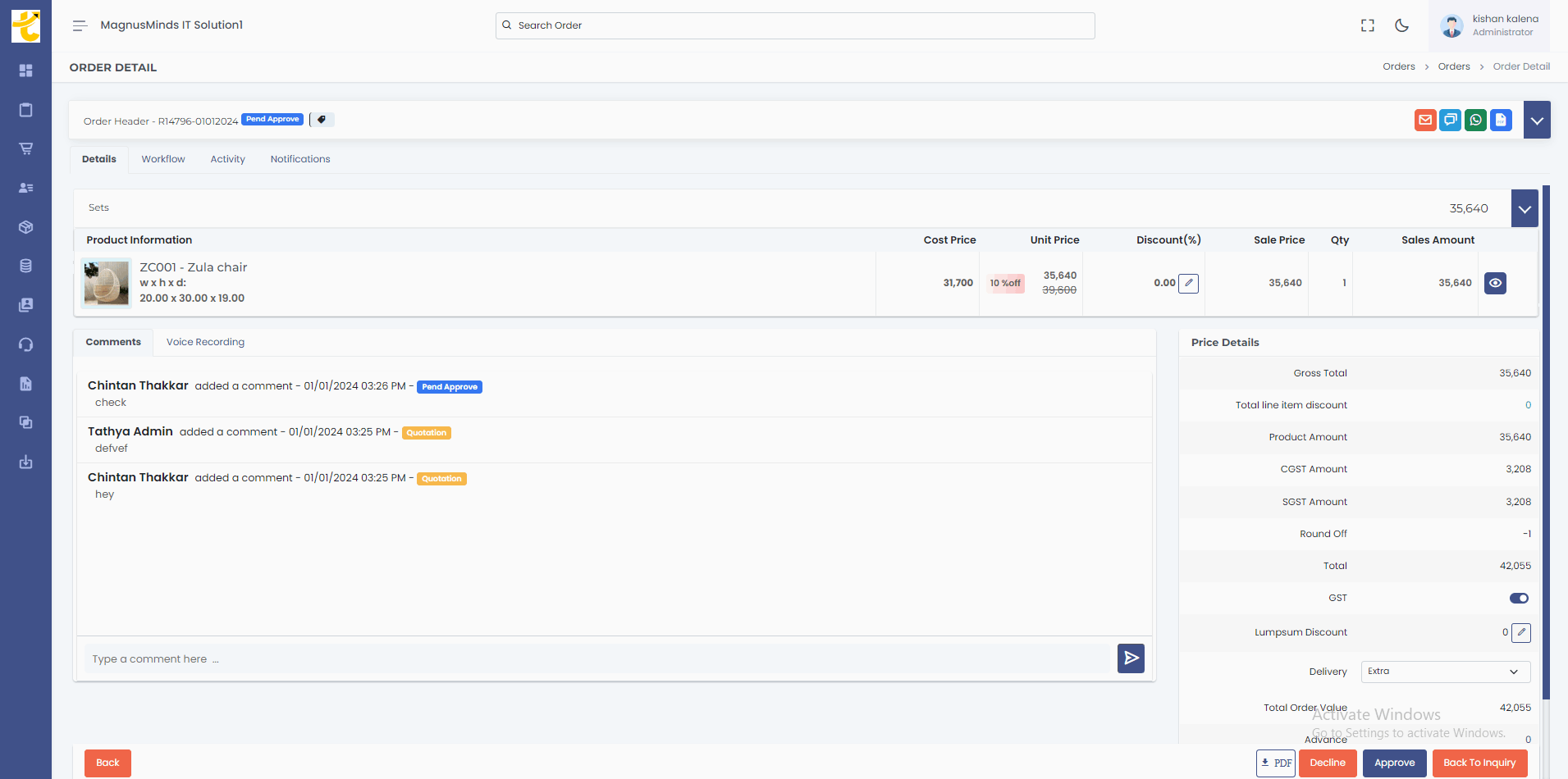Open the WhatsApp share icon
1568x779 pixels.
[x=1475, y=121]
